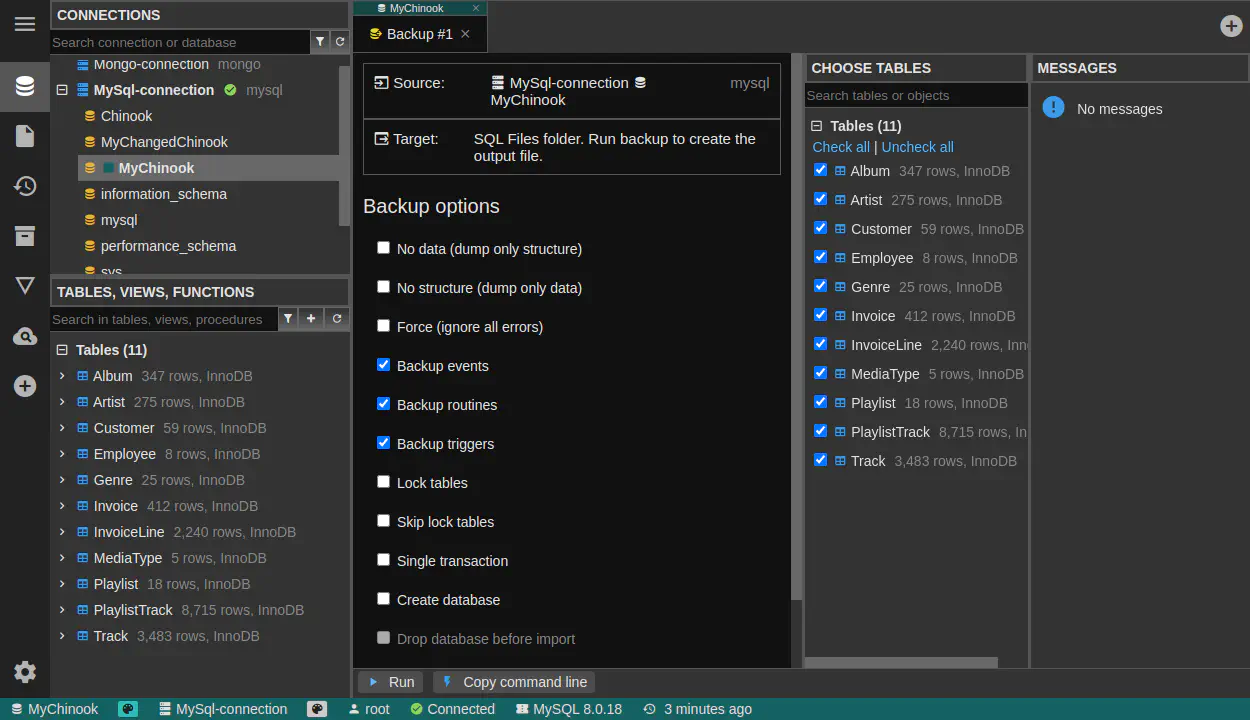
Task: Expand the Album table node
Action: [62, 376]
